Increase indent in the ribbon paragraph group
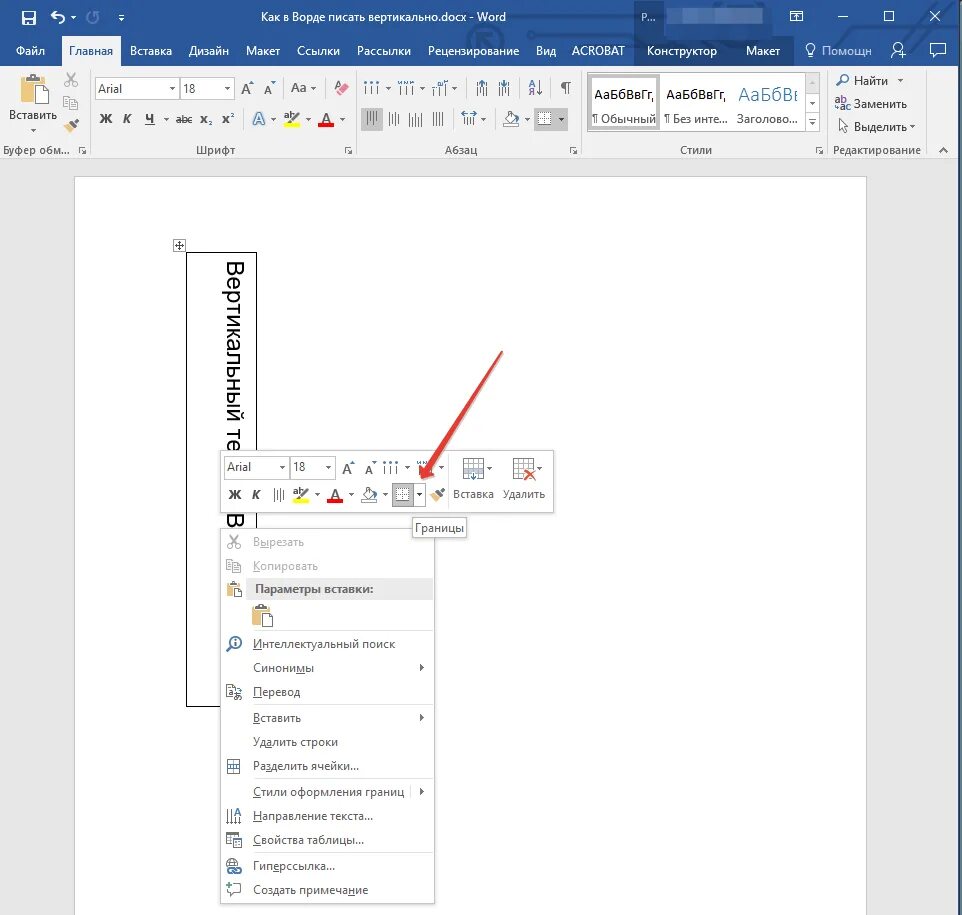The image size is (962, 915). pyautogui.click(x=504, y=88)
